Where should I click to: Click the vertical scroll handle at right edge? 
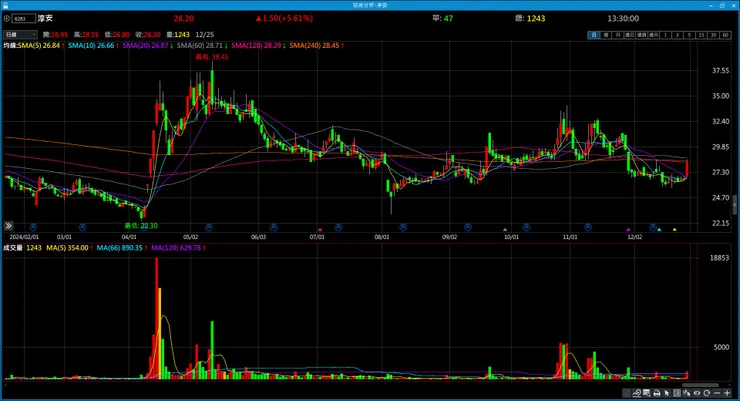735,205
